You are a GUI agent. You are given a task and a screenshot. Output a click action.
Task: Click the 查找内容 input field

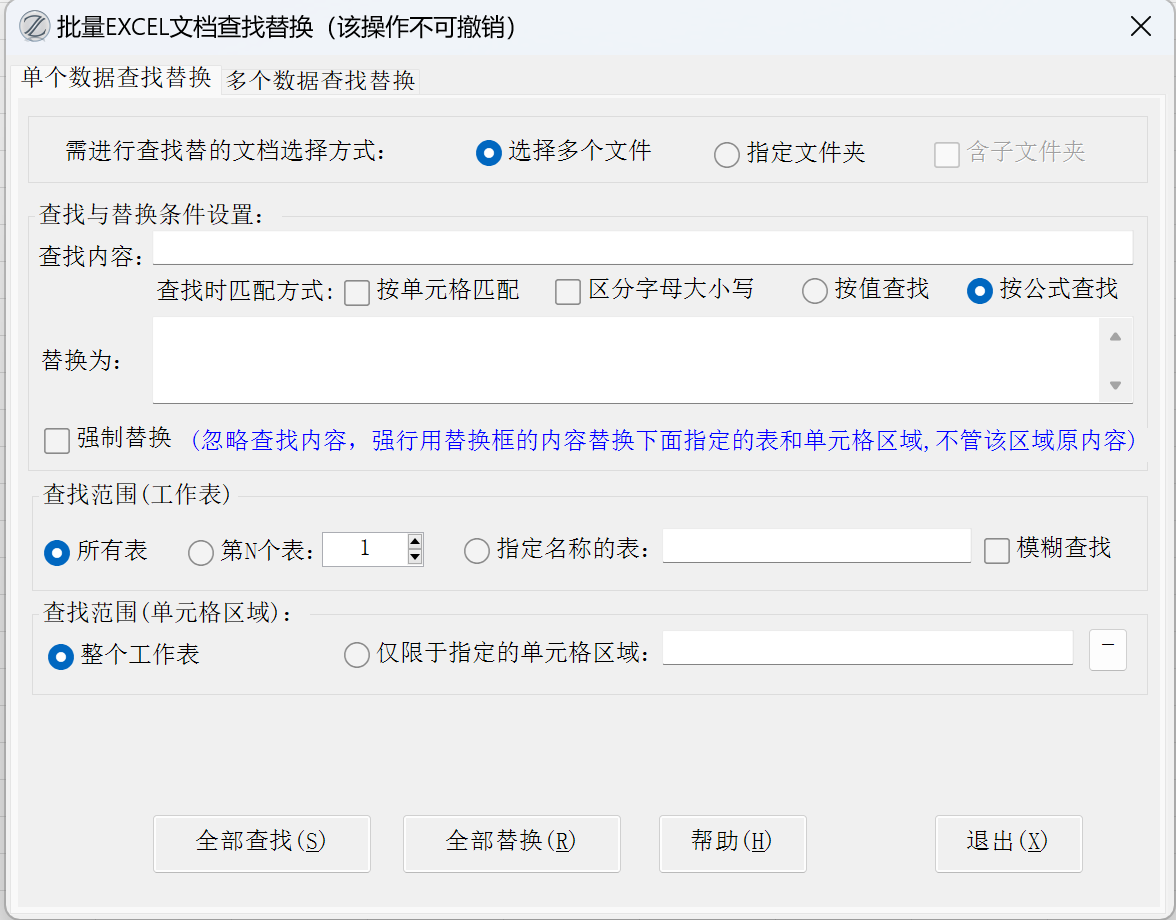click(642, 248)
